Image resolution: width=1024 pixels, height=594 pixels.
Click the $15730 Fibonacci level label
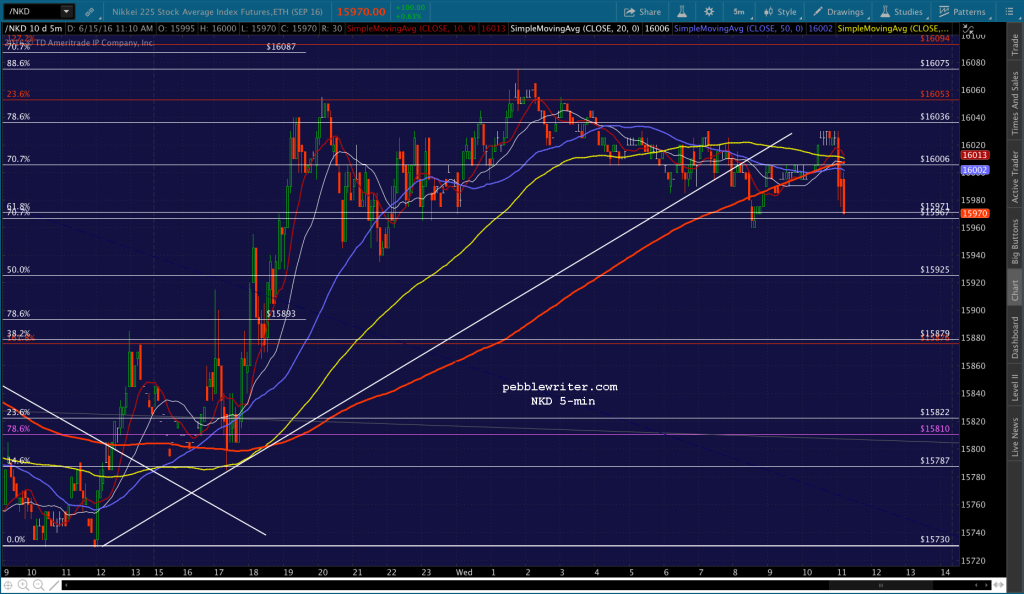coord(935,540)
